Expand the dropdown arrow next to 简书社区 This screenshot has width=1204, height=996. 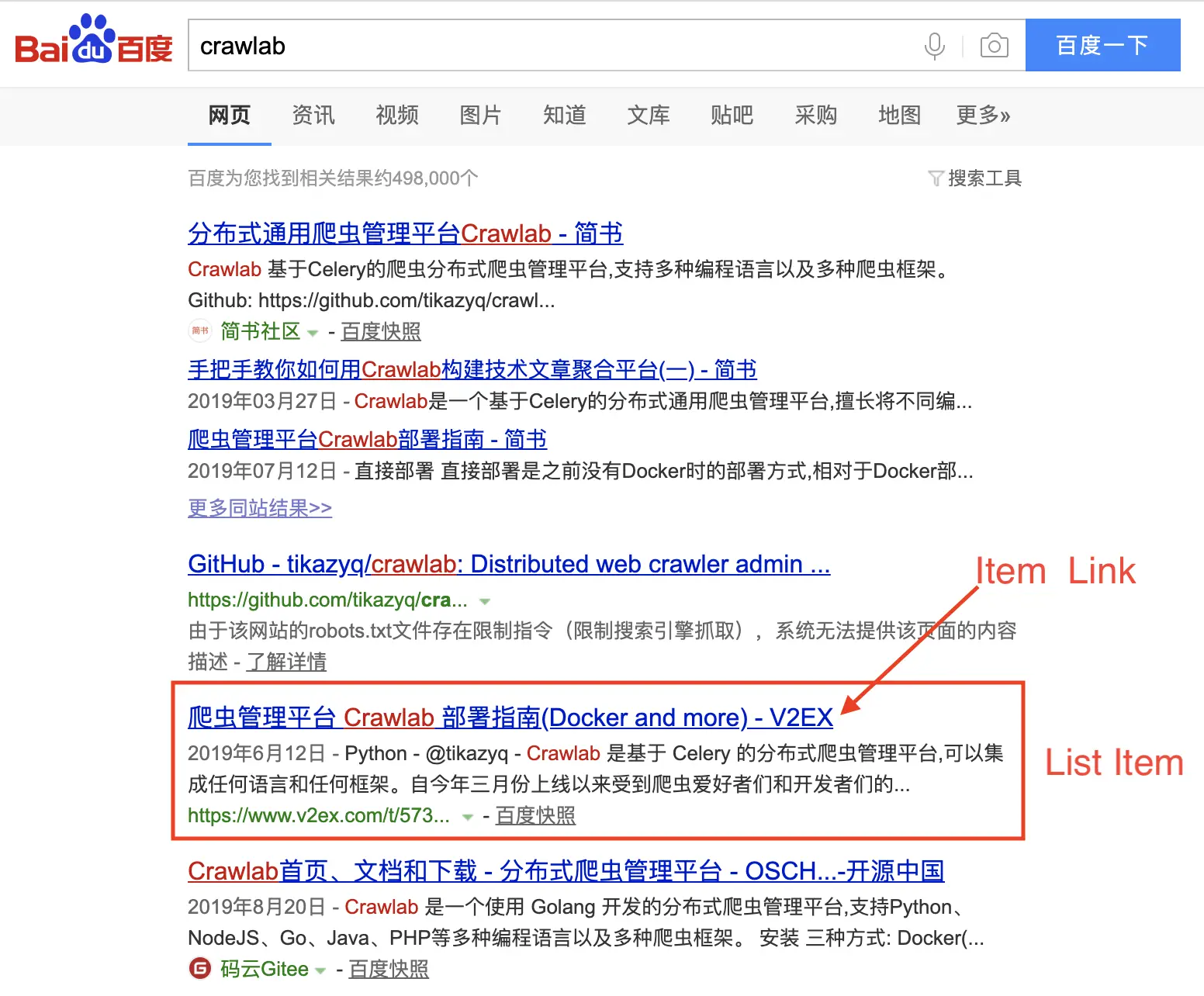point(313,333)
